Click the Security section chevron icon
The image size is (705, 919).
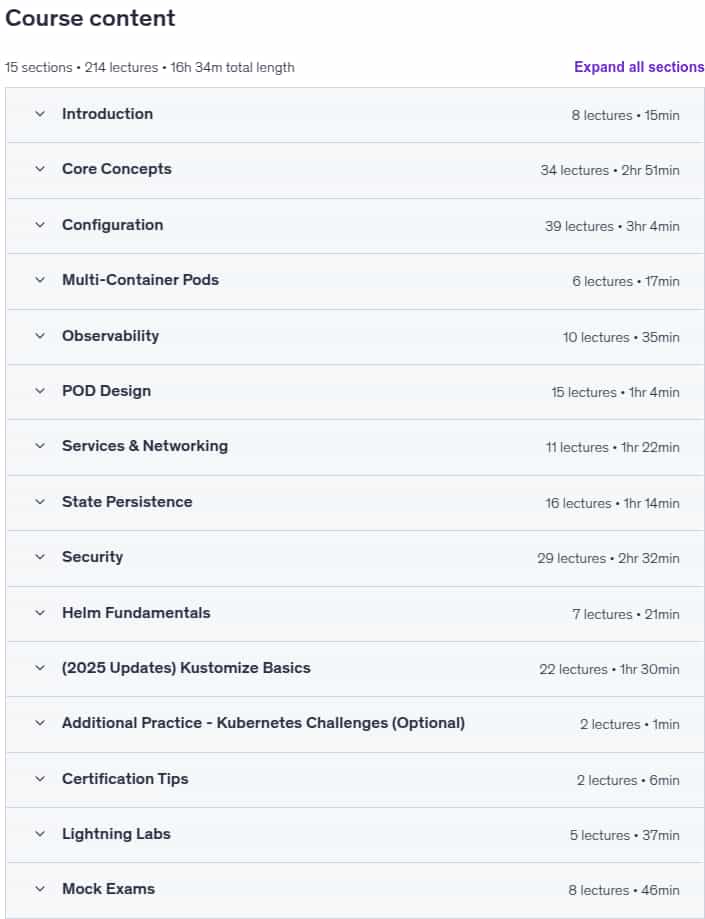[40, 557]
